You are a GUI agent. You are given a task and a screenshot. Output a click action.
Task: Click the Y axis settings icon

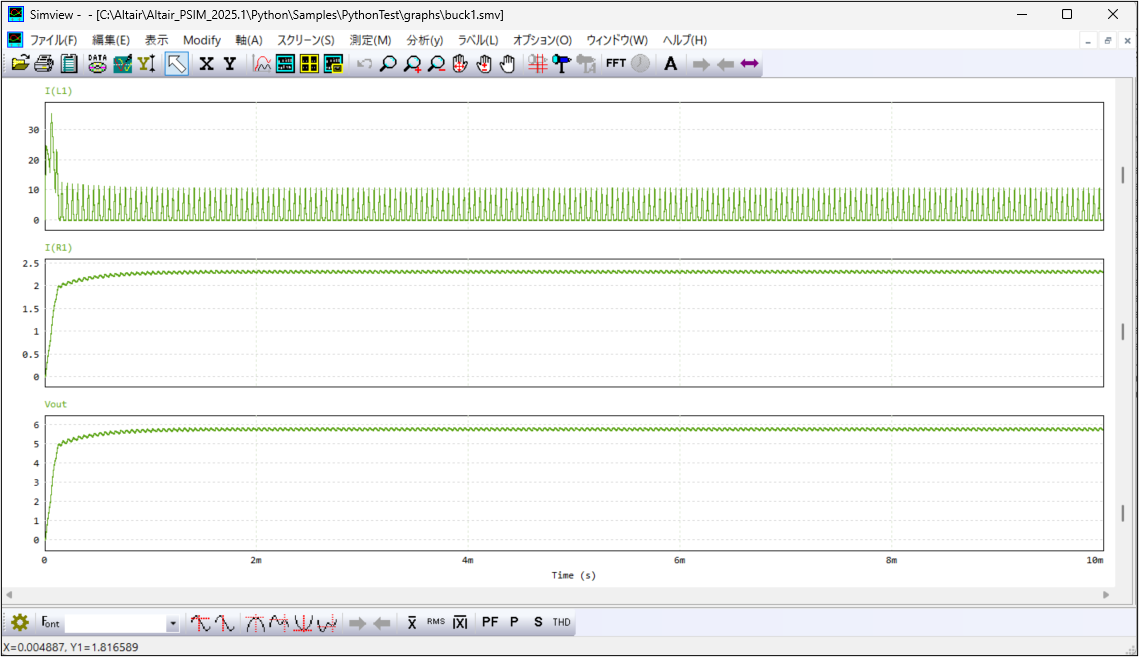(x=229, y=64)
